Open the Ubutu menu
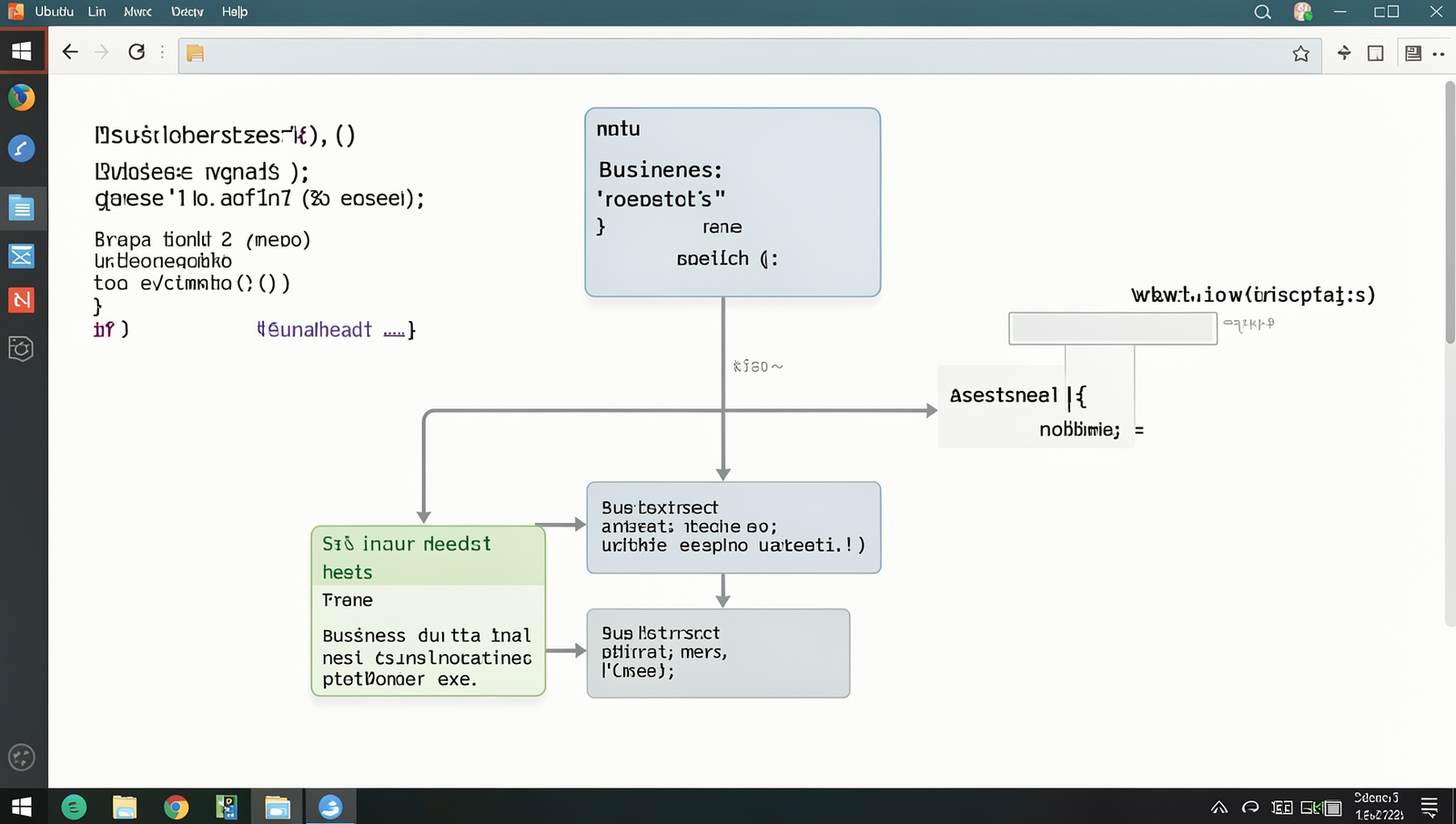1456x824 pixels. (55, 12)
